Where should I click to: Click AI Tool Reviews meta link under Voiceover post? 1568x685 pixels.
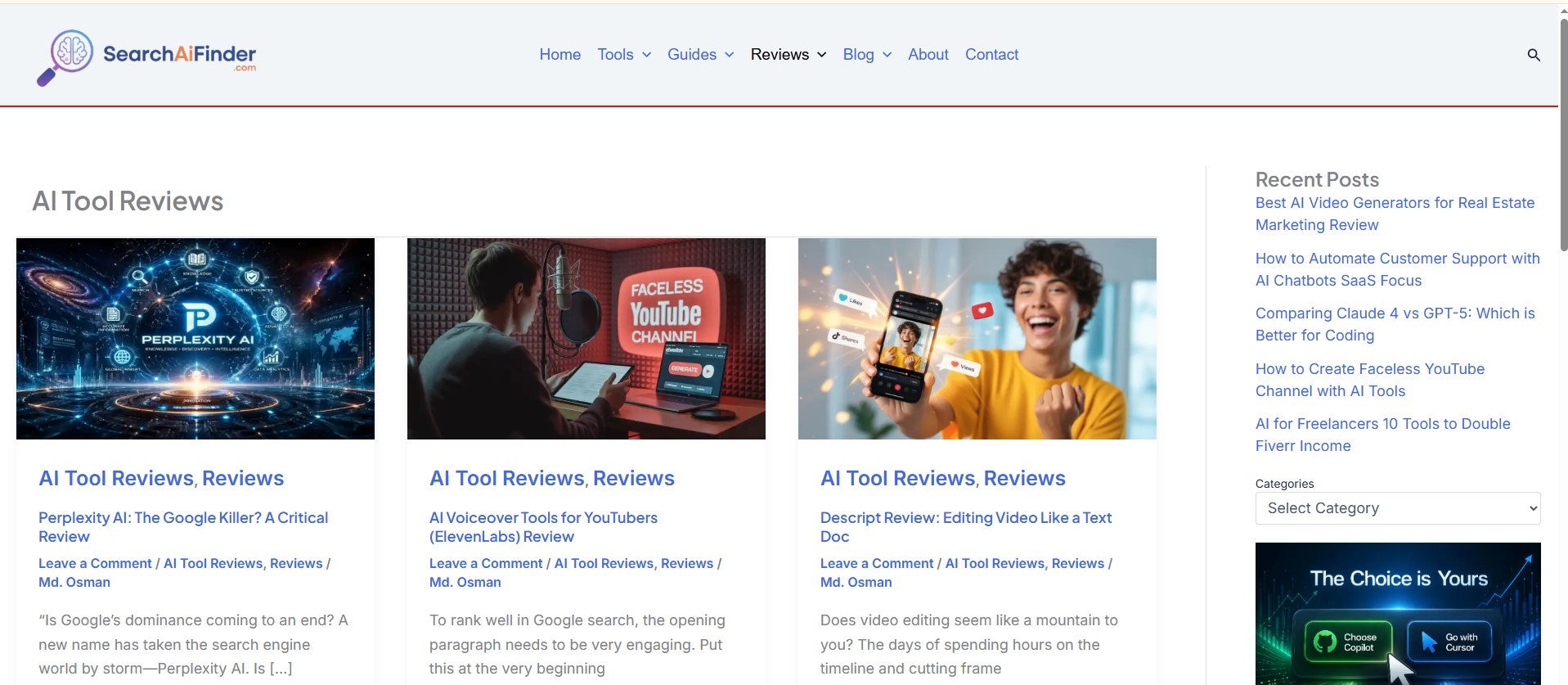coord(604,563)
